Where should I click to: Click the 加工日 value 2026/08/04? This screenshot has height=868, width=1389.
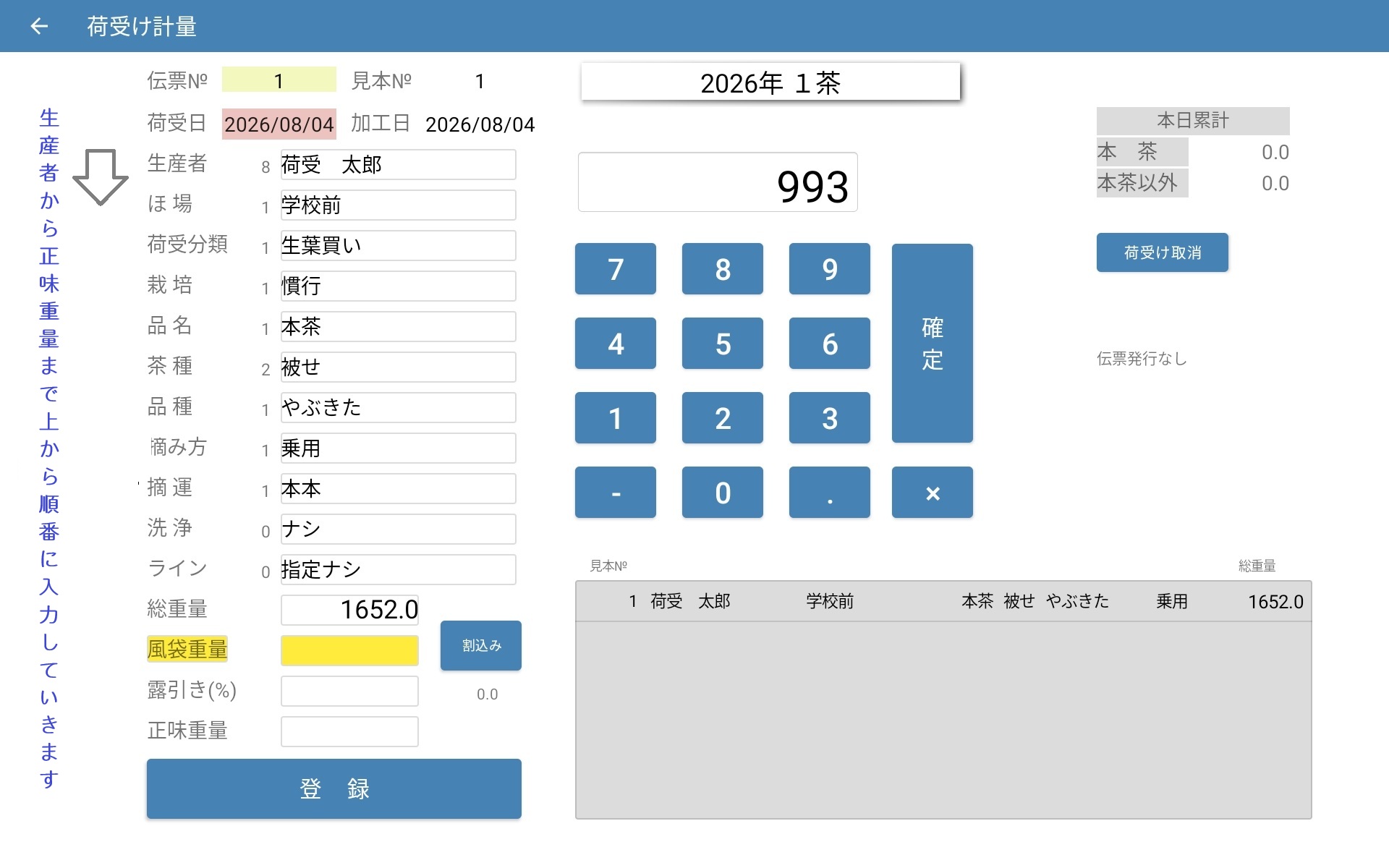(480, 124)
